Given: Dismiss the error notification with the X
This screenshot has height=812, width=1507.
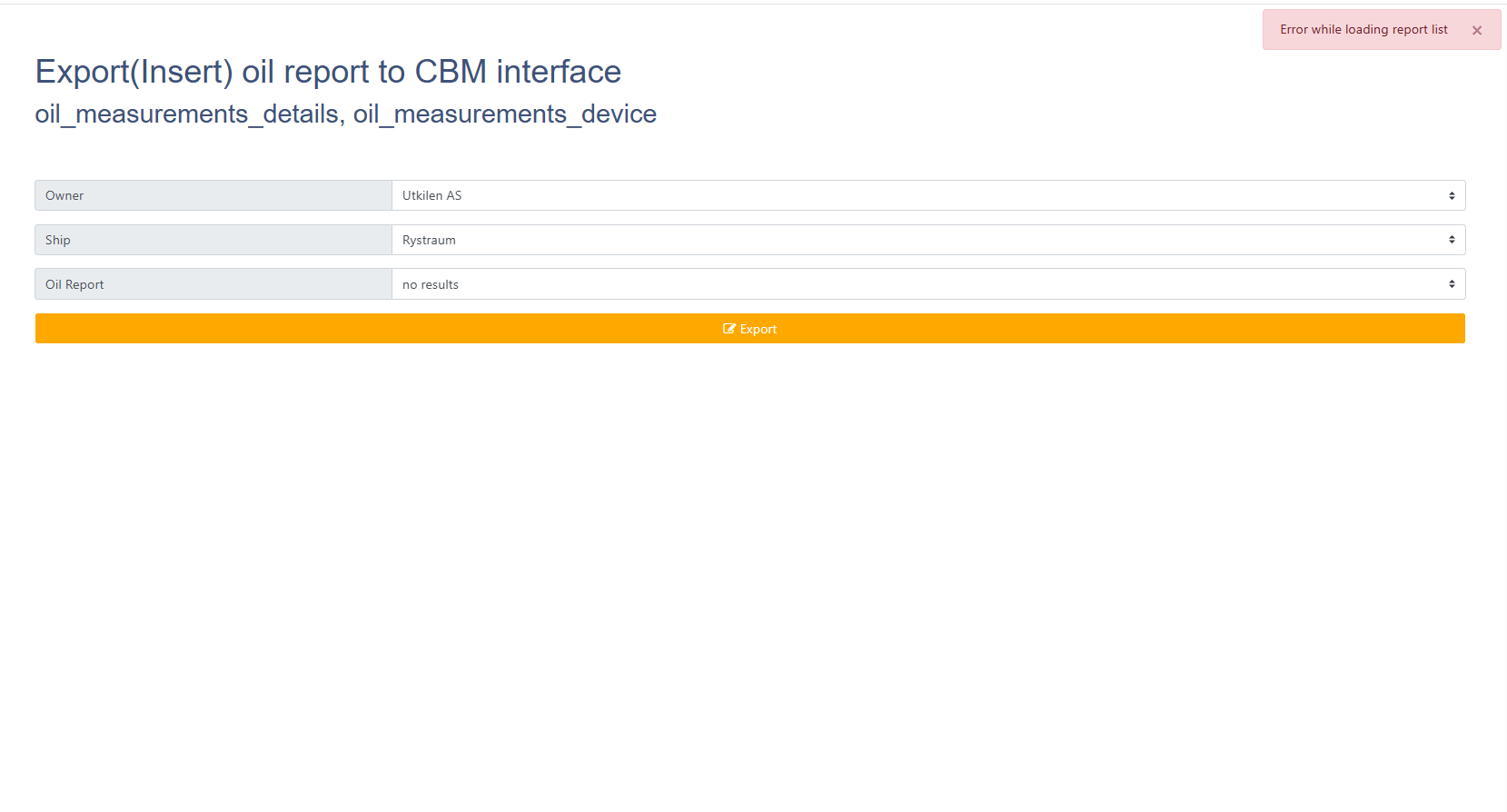Looking at the screenshot, I should [x=1476, y=31].
